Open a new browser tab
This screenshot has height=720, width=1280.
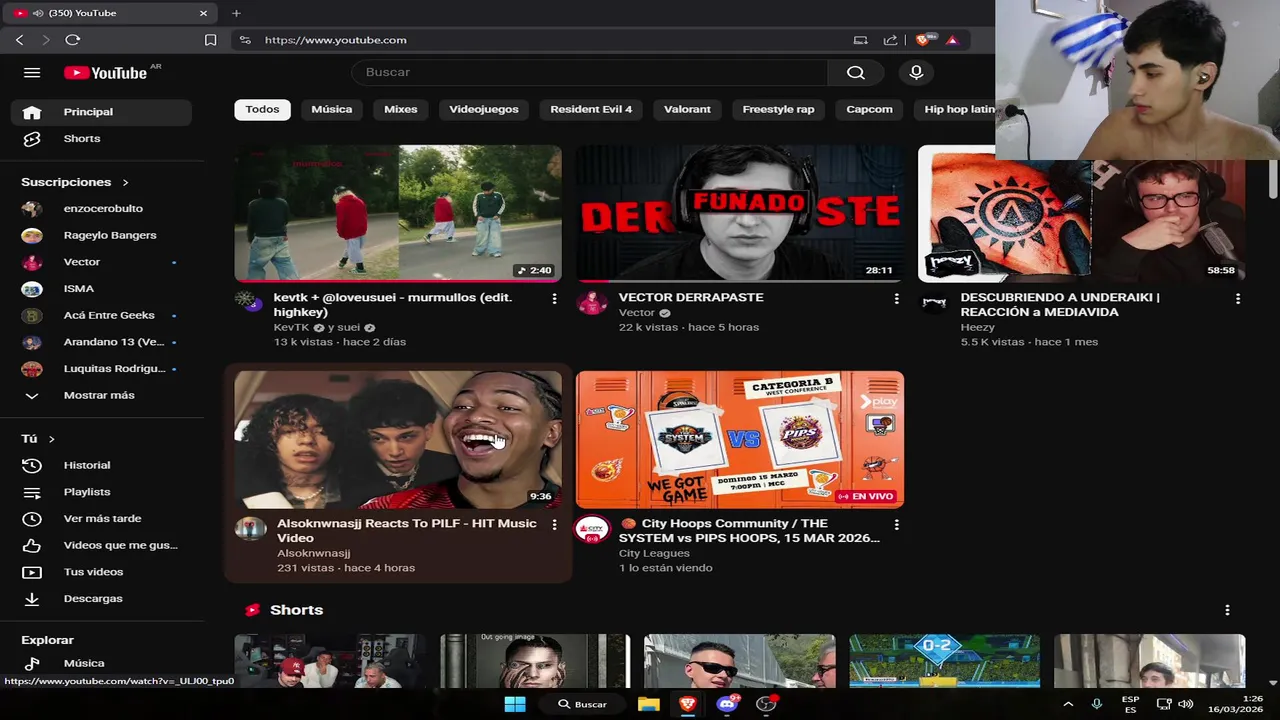(236, 13)
